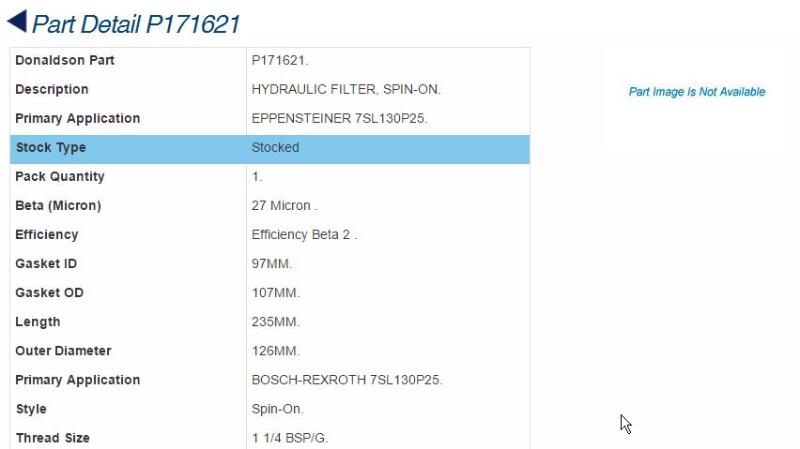Click the Efficiency Beta 2 value
This screenshot has width=800, height=449.
tap(304, 235)
